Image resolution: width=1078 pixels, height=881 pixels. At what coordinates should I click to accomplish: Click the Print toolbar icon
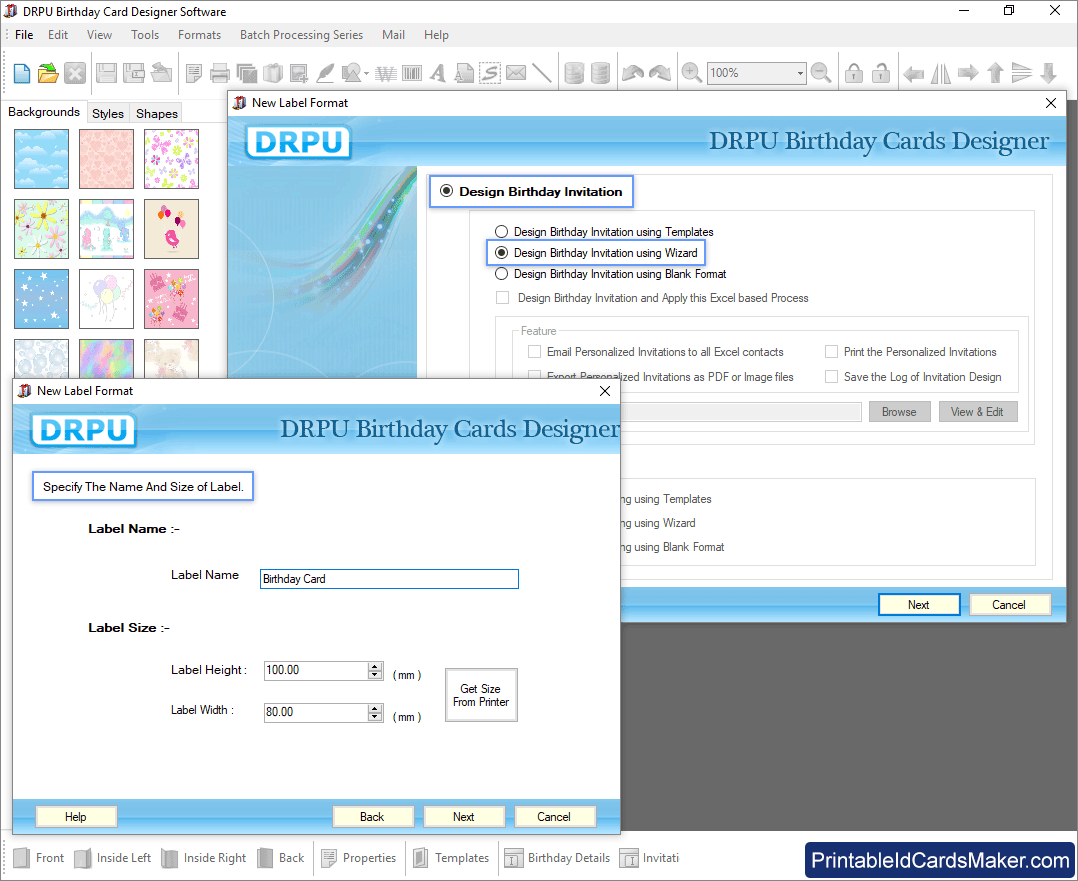click(x=220, y=73)
